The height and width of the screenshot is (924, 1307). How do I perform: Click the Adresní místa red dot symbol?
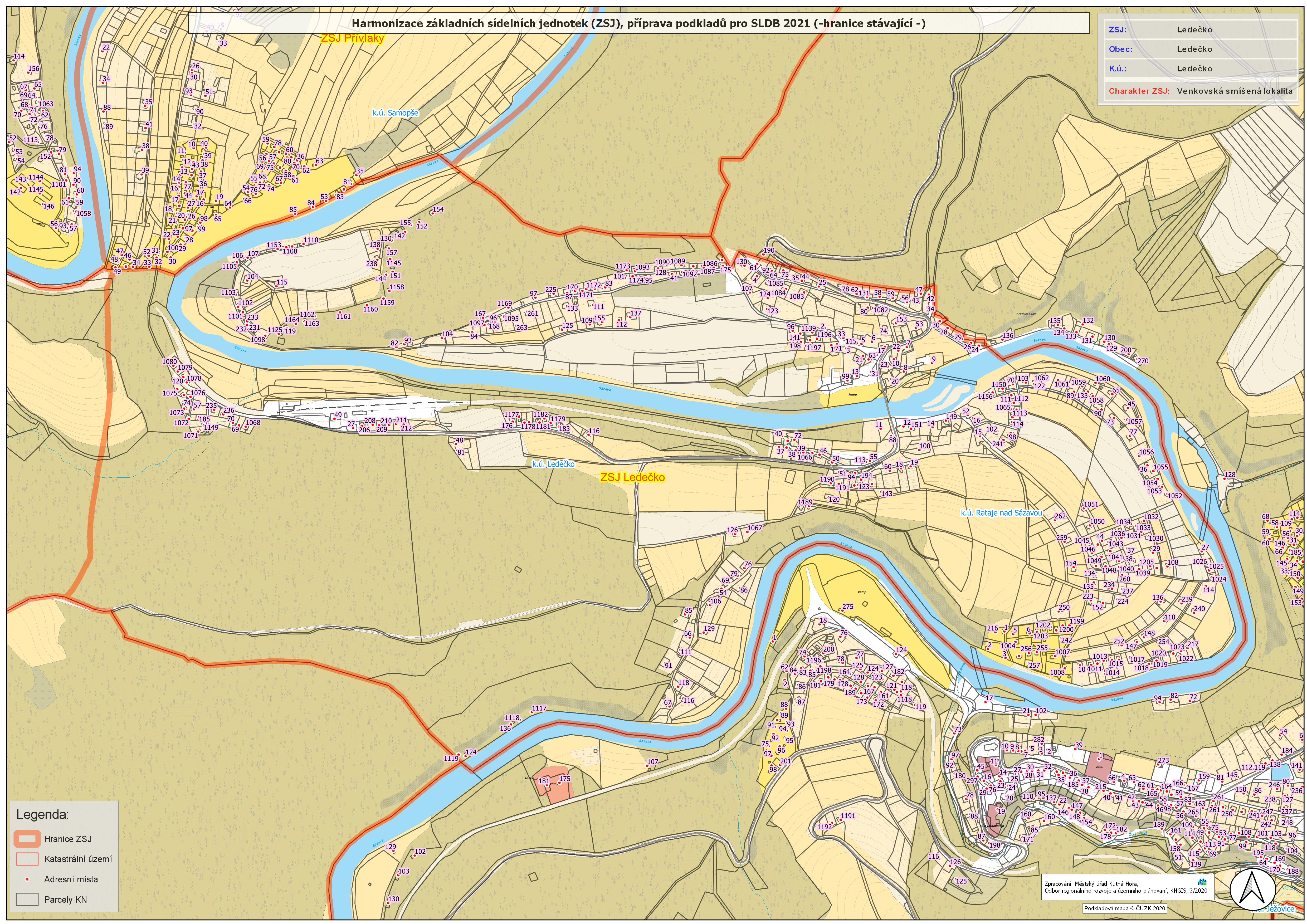point(27,879)
